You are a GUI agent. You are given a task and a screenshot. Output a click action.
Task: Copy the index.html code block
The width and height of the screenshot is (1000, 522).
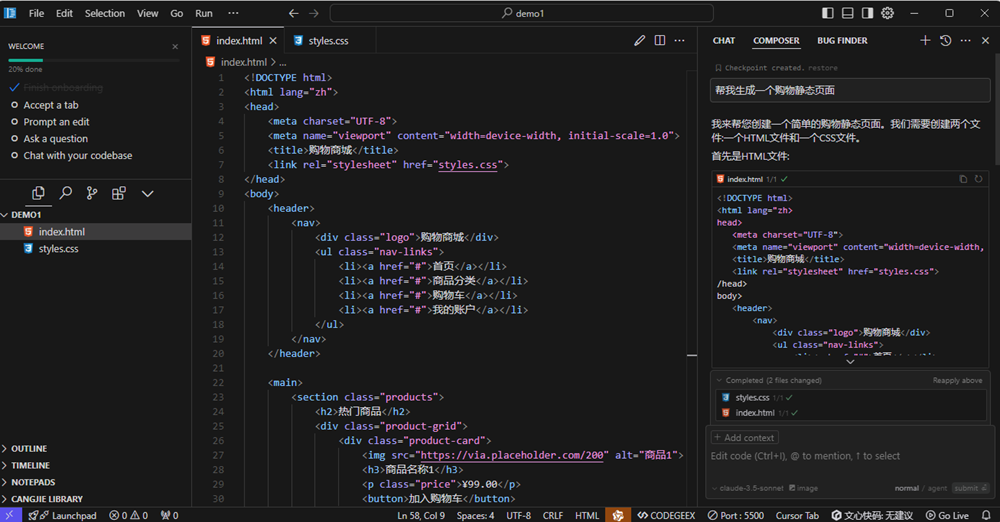pos(963,179)
